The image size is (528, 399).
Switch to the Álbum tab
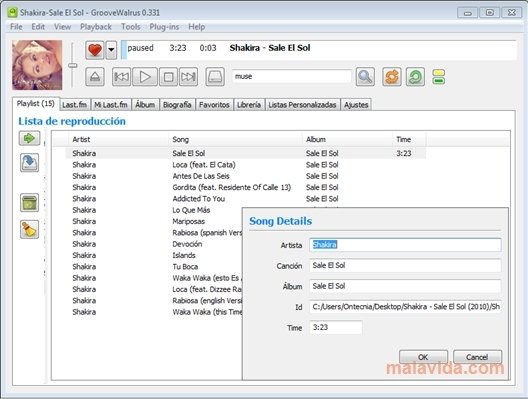point(145,105)
